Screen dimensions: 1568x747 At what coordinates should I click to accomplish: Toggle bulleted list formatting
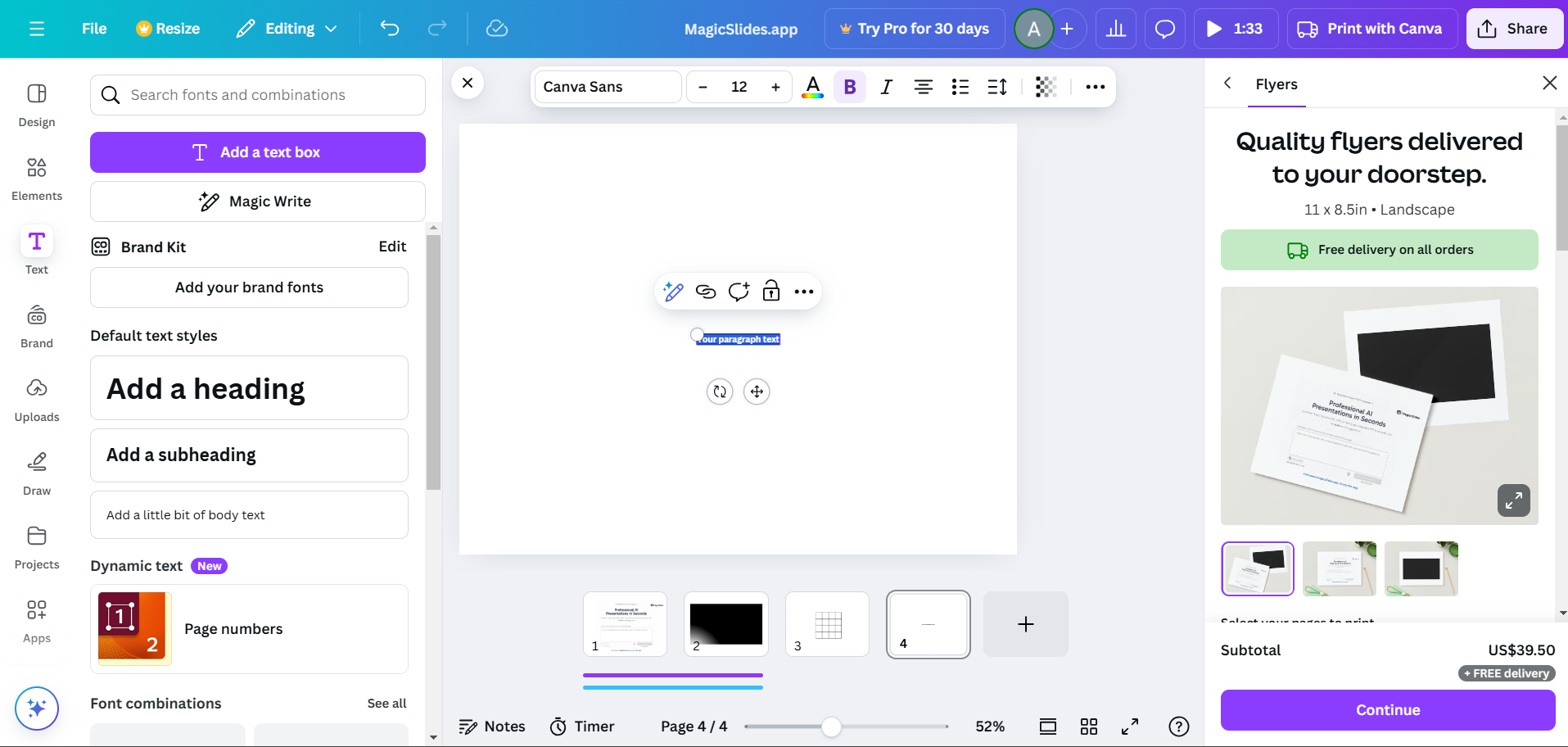pos(960,87)
